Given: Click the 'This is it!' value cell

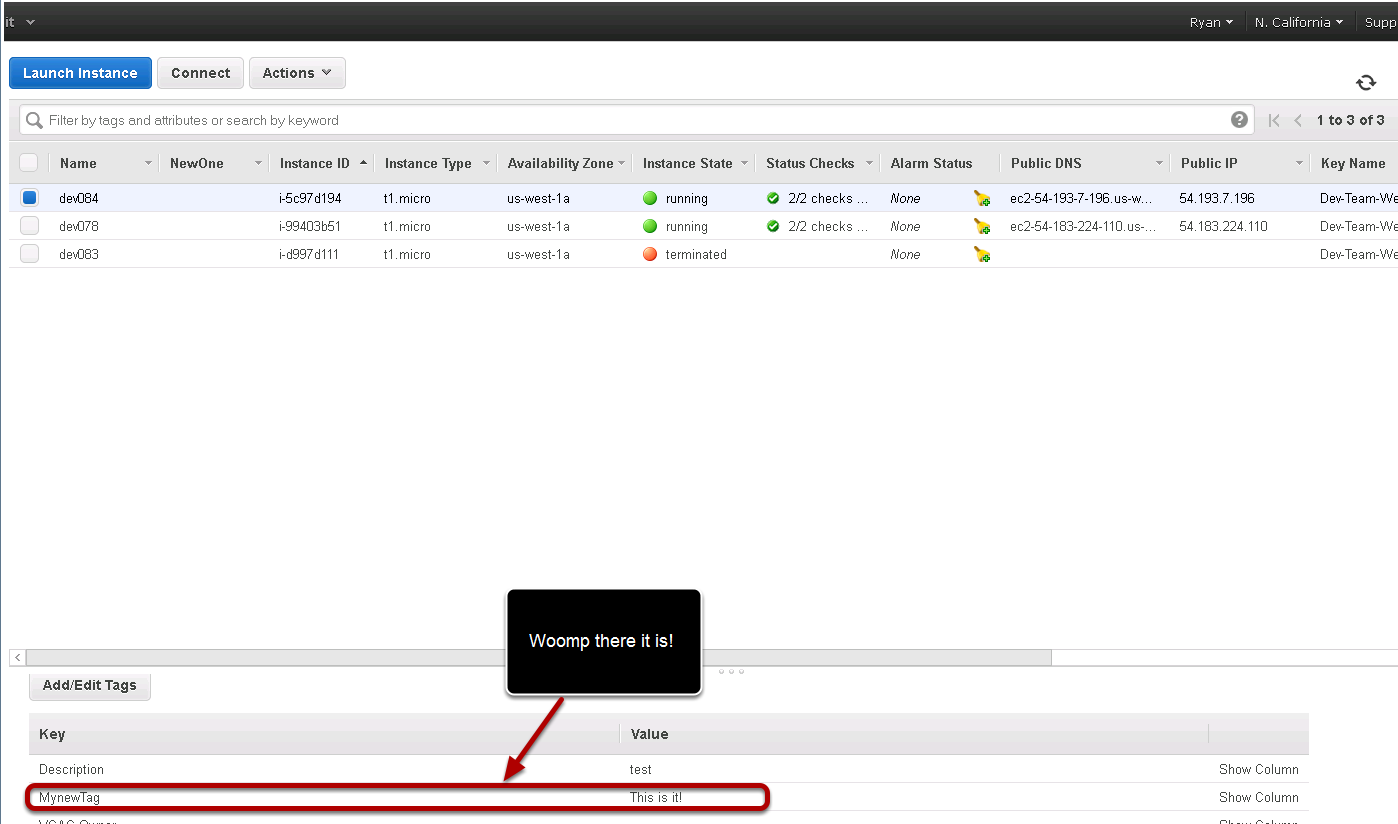Looking at the screenshot, I should pos(656,797).
